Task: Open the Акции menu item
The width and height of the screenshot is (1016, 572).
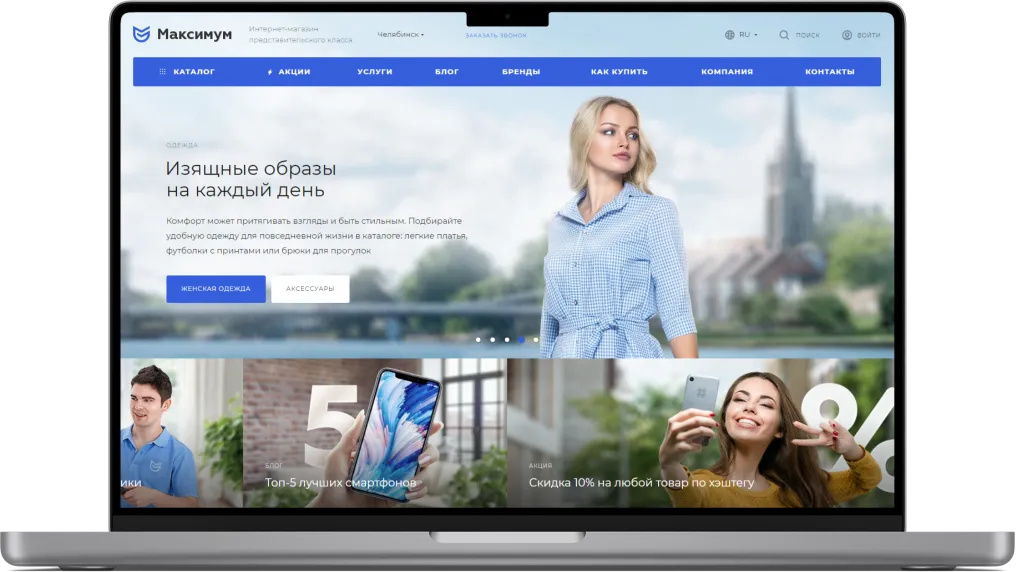Action: tap(288, 72)
